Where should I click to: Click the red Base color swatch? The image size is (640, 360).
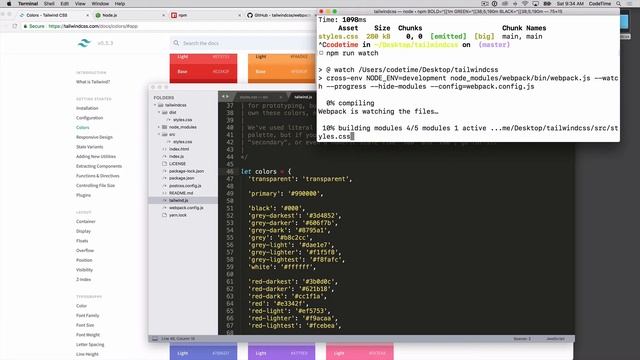click(203, 72)
